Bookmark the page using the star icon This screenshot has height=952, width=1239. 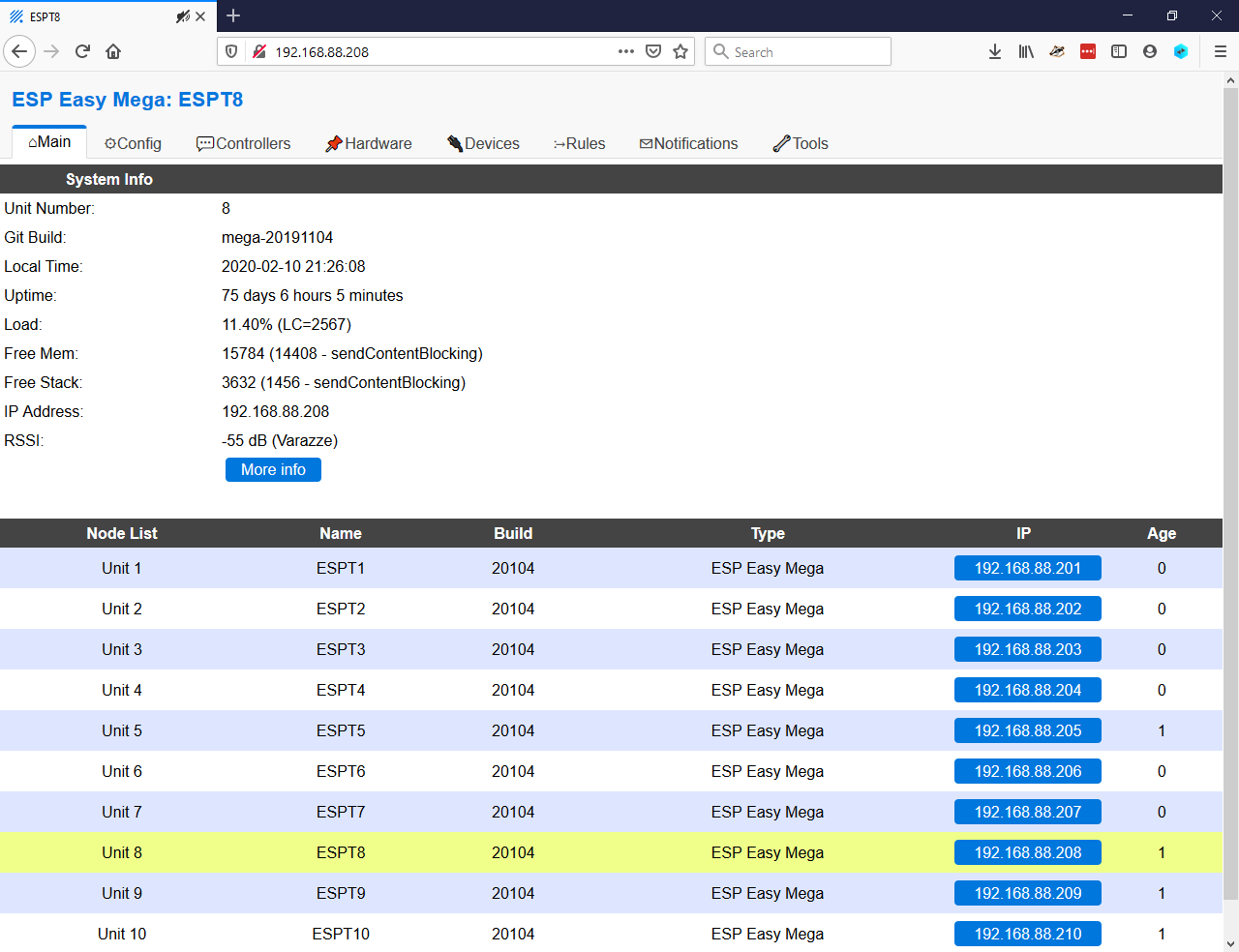tap(680, 51)
